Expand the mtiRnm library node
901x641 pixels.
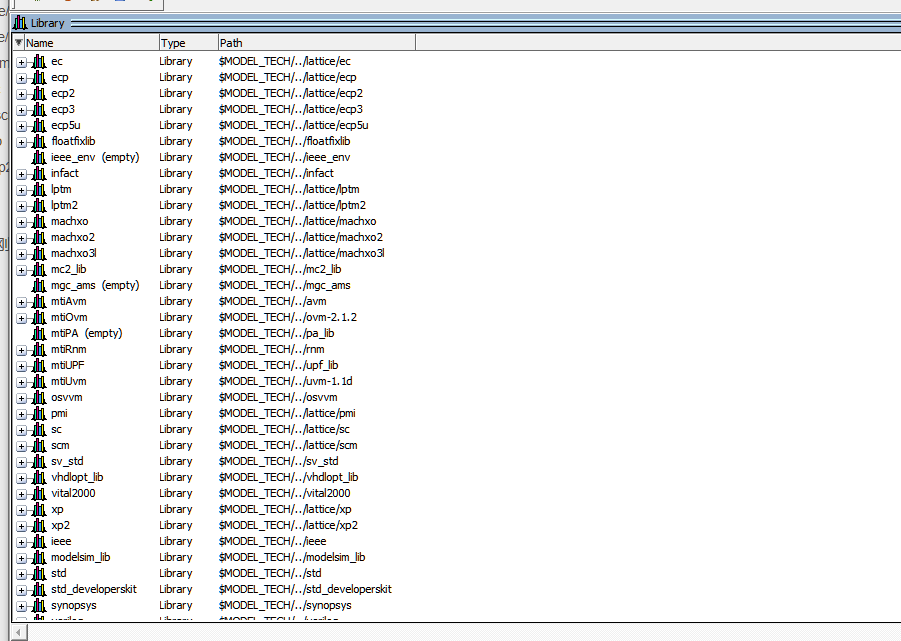21,350
